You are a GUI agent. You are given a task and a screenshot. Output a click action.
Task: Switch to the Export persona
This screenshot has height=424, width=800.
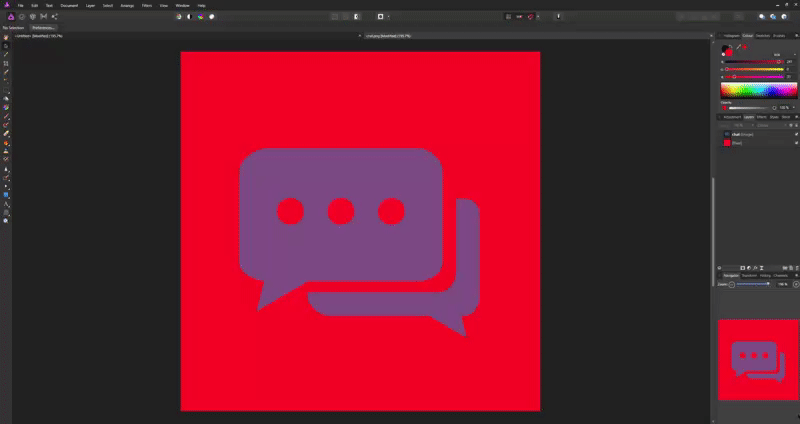(55, 17)
